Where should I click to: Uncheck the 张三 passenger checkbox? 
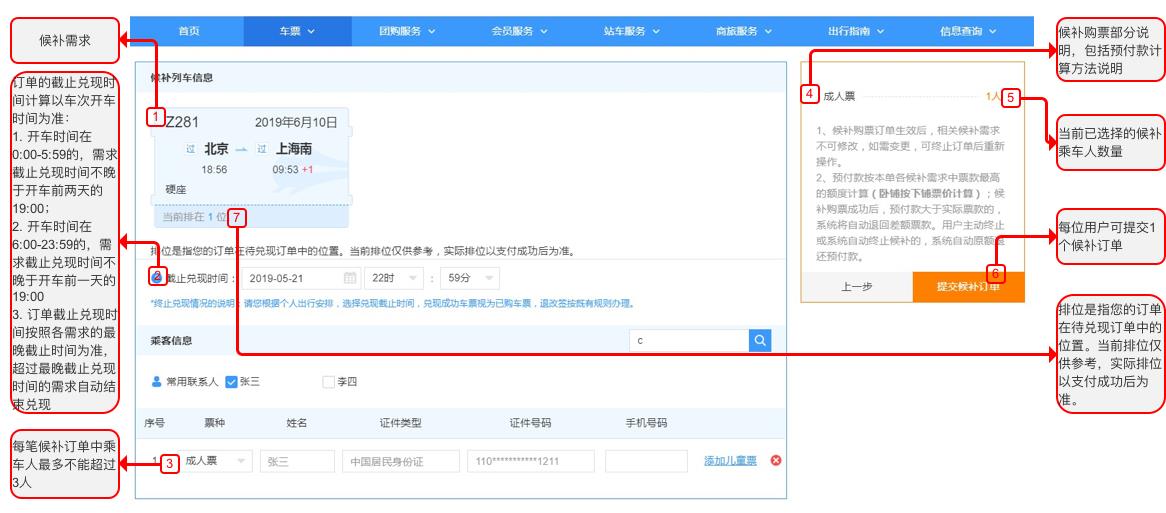click(231, 382)
